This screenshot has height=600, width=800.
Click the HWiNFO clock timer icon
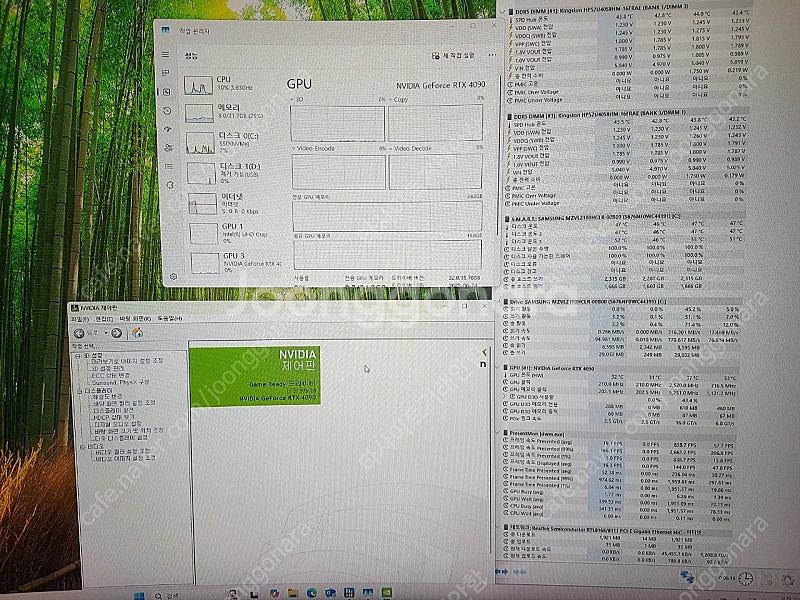746,579
